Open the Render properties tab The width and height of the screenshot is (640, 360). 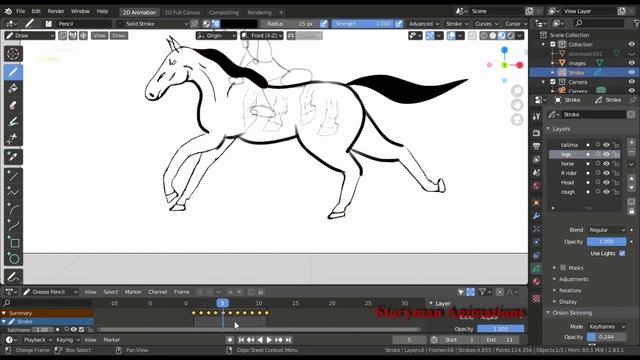[x=536, y=133]
